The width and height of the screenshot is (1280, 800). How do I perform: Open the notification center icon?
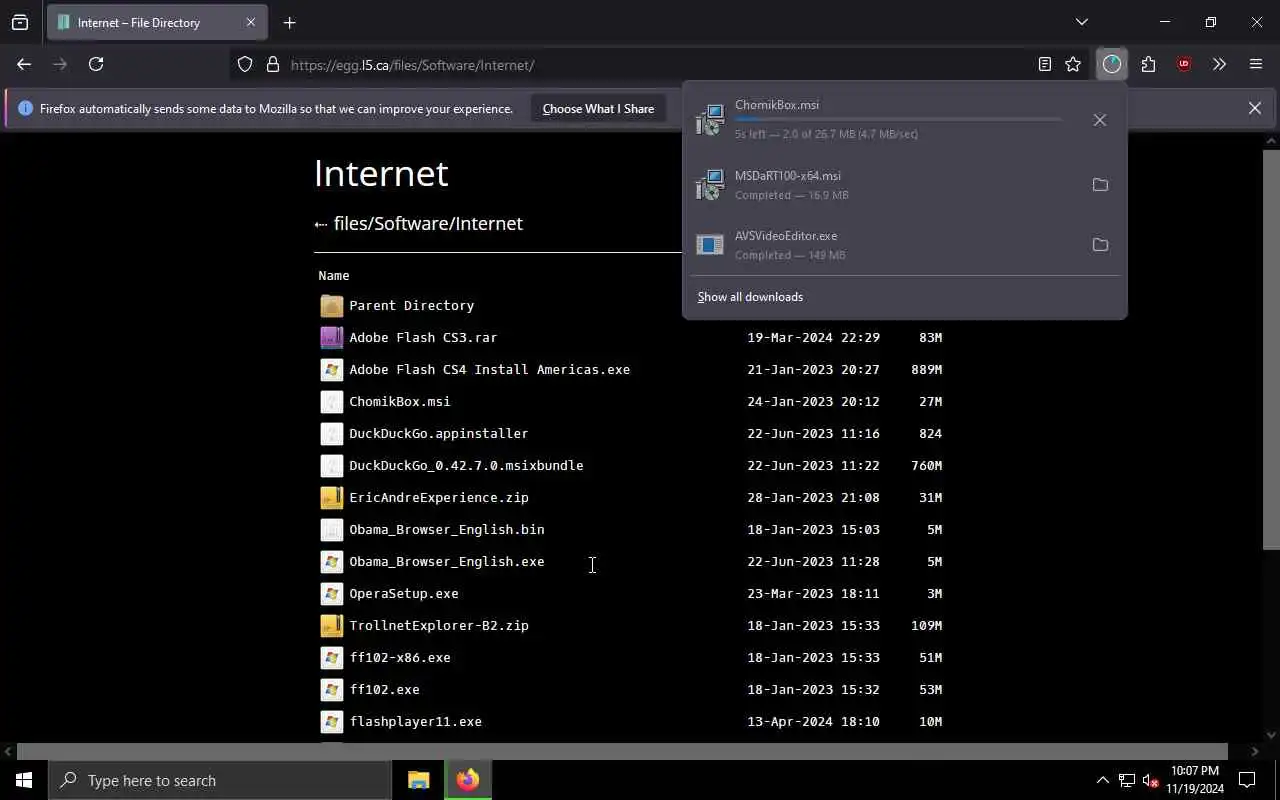coord(1247,780)
